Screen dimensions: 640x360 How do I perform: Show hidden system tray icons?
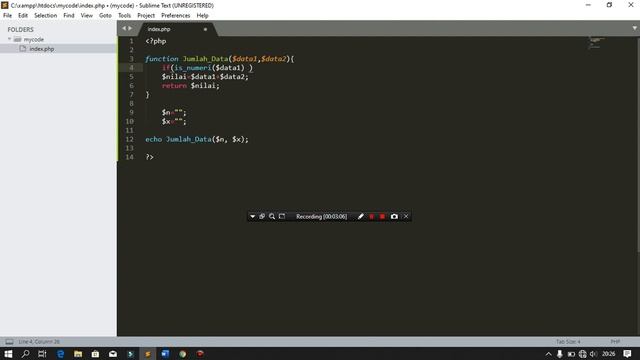(x=548, y=354)
